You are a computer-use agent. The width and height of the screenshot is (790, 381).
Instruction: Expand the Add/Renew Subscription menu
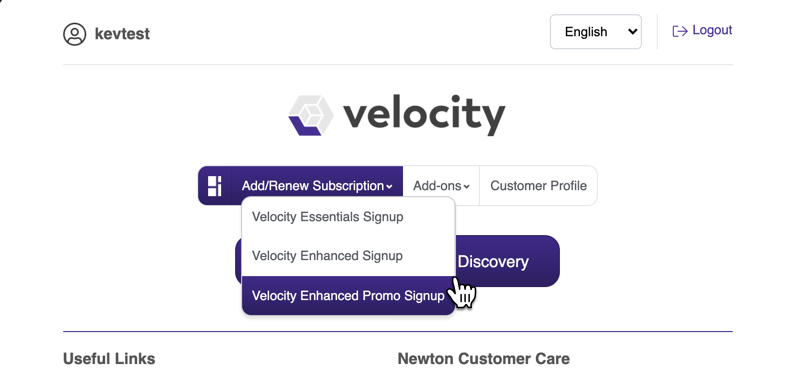317,186
